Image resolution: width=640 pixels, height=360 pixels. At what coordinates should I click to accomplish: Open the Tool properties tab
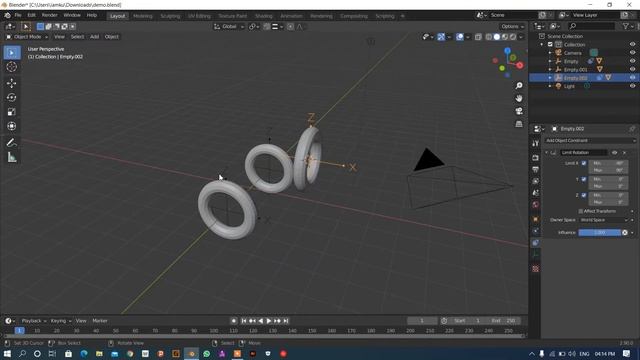pos(536,143)
